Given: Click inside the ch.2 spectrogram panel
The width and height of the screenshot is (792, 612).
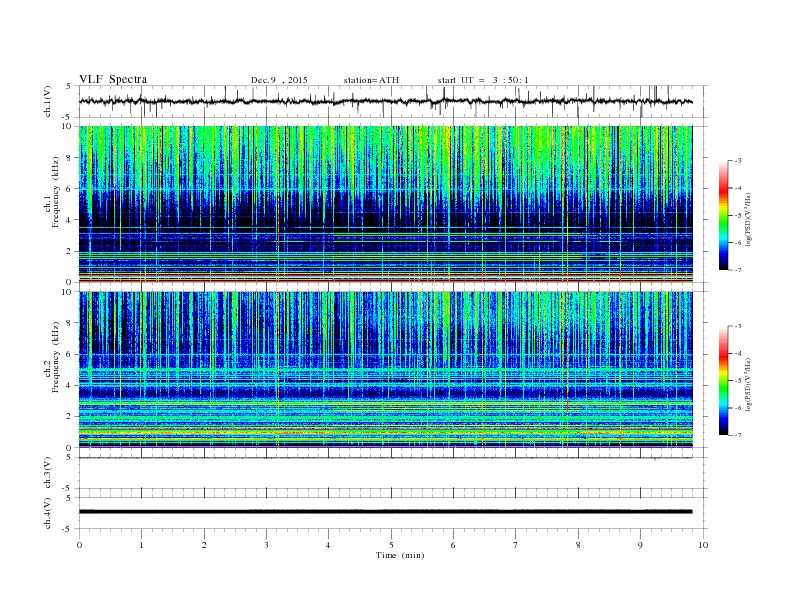Looking at the screenshot, I should point(385,370).
